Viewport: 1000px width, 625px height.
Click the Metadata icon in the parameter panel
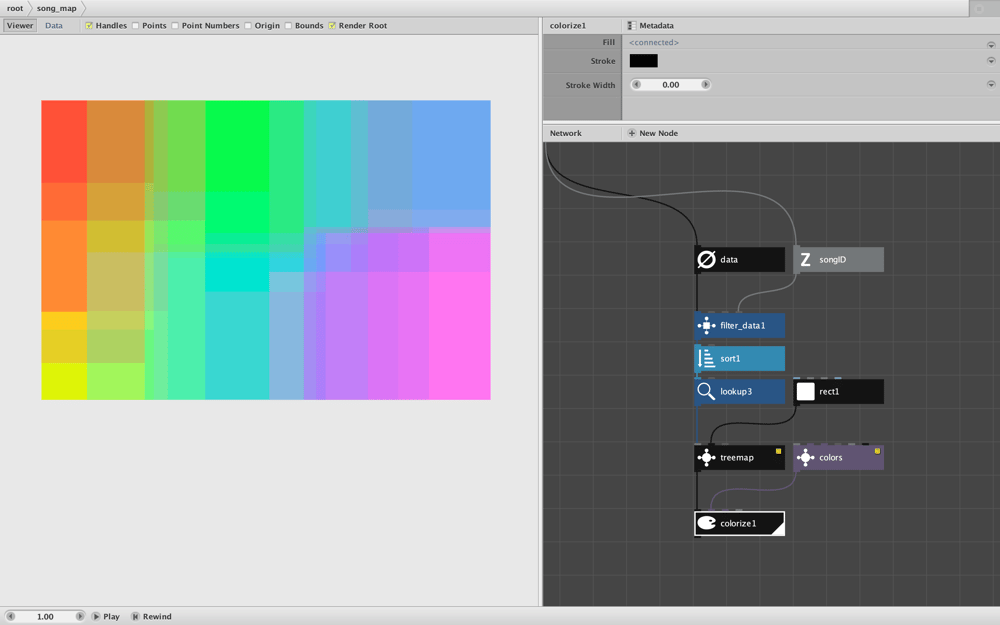click(631, 26)
